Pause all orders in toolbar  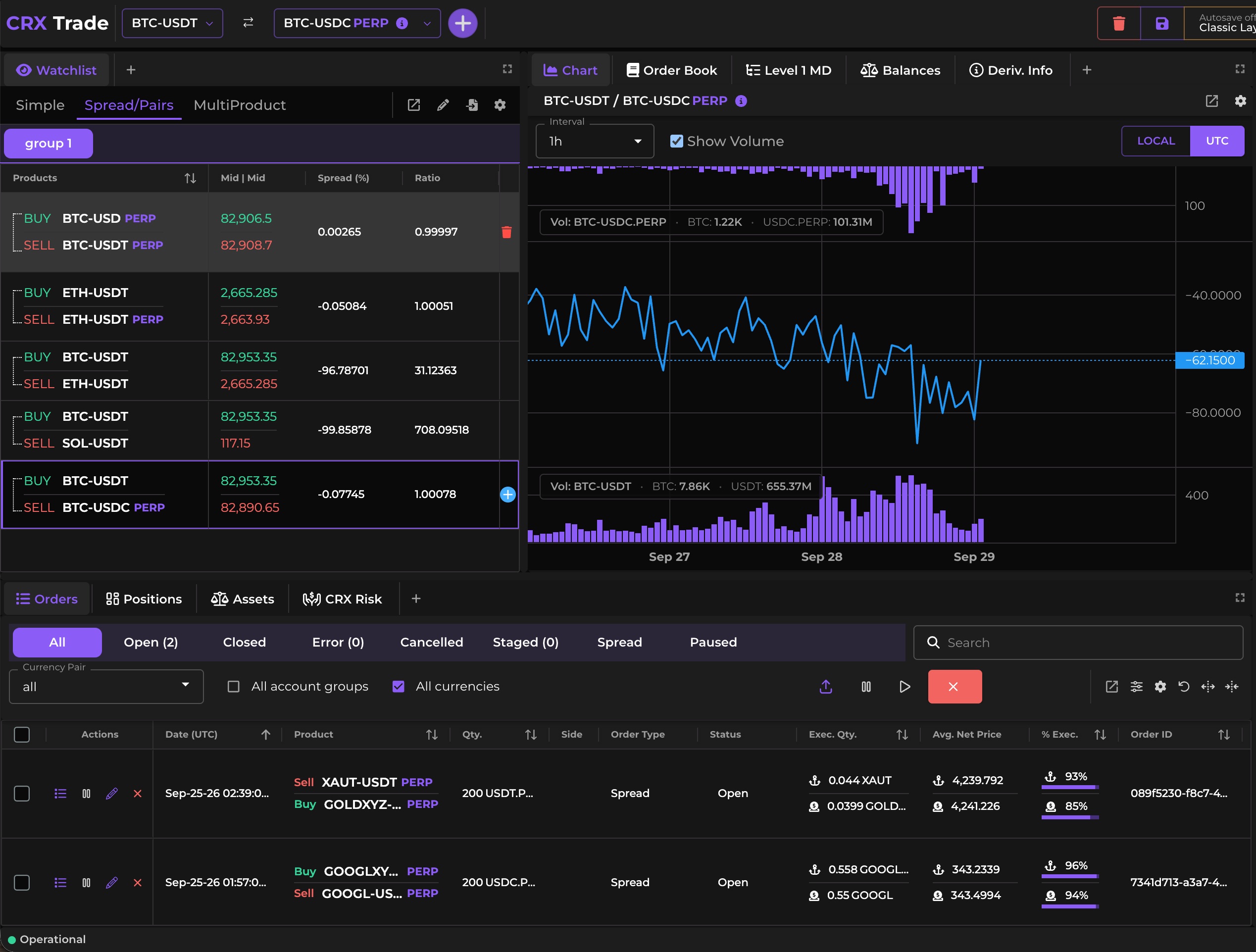click(866, 687)
